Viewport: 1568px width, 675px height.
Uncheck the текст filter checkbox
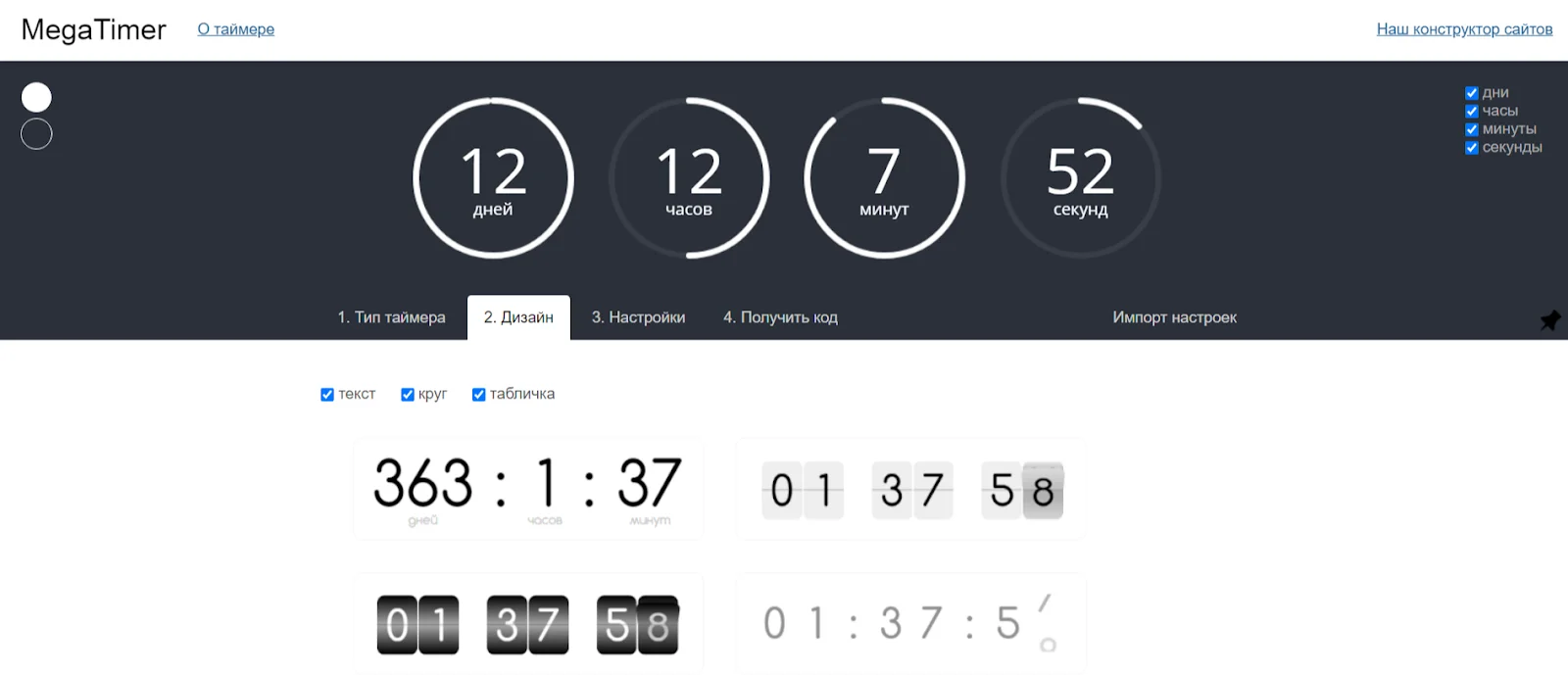point(327,395)
